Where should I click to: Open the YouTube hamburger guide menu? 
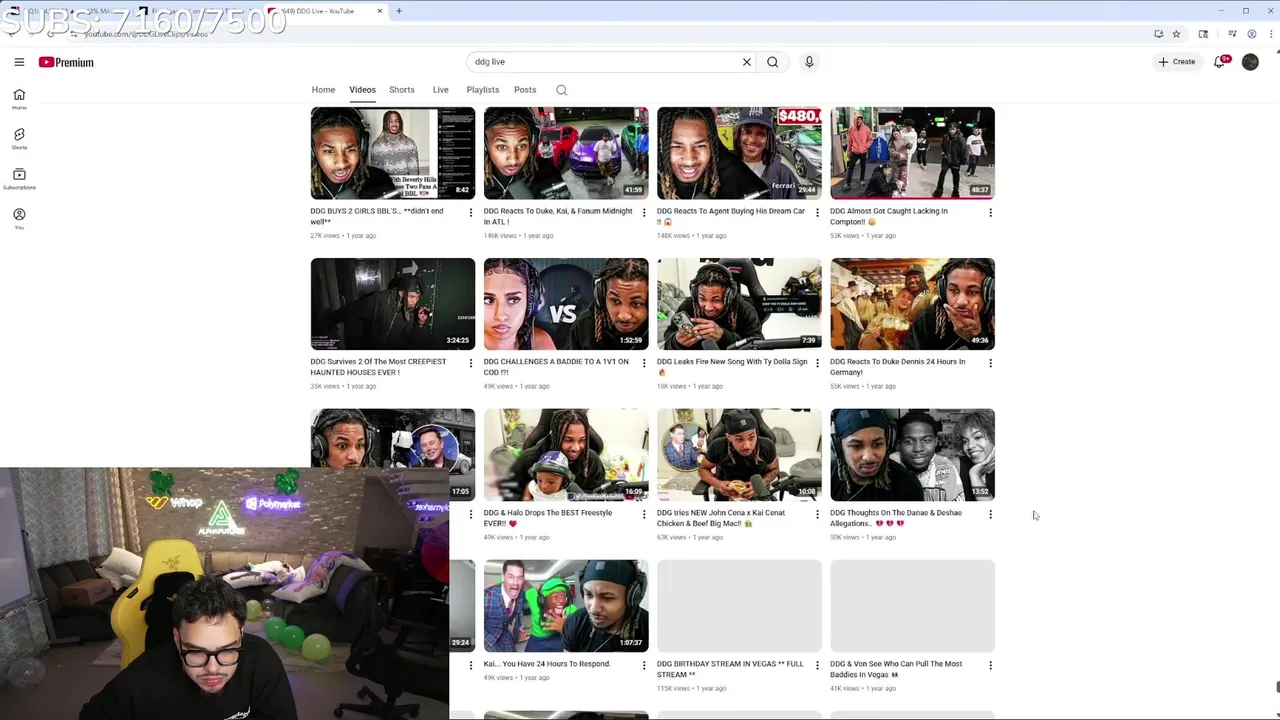pyautogui.click(x=19, y=62)
